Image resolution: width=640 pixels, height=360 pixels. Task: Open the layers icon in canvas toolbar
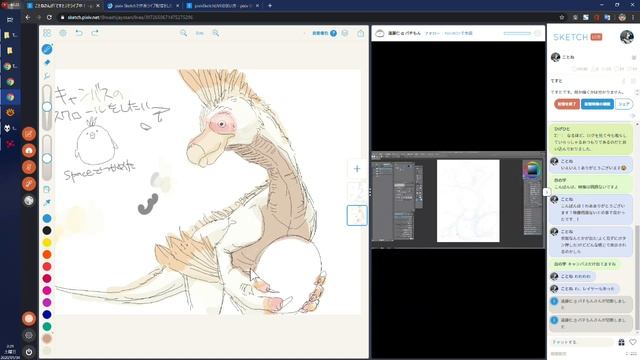click(345, 33)
